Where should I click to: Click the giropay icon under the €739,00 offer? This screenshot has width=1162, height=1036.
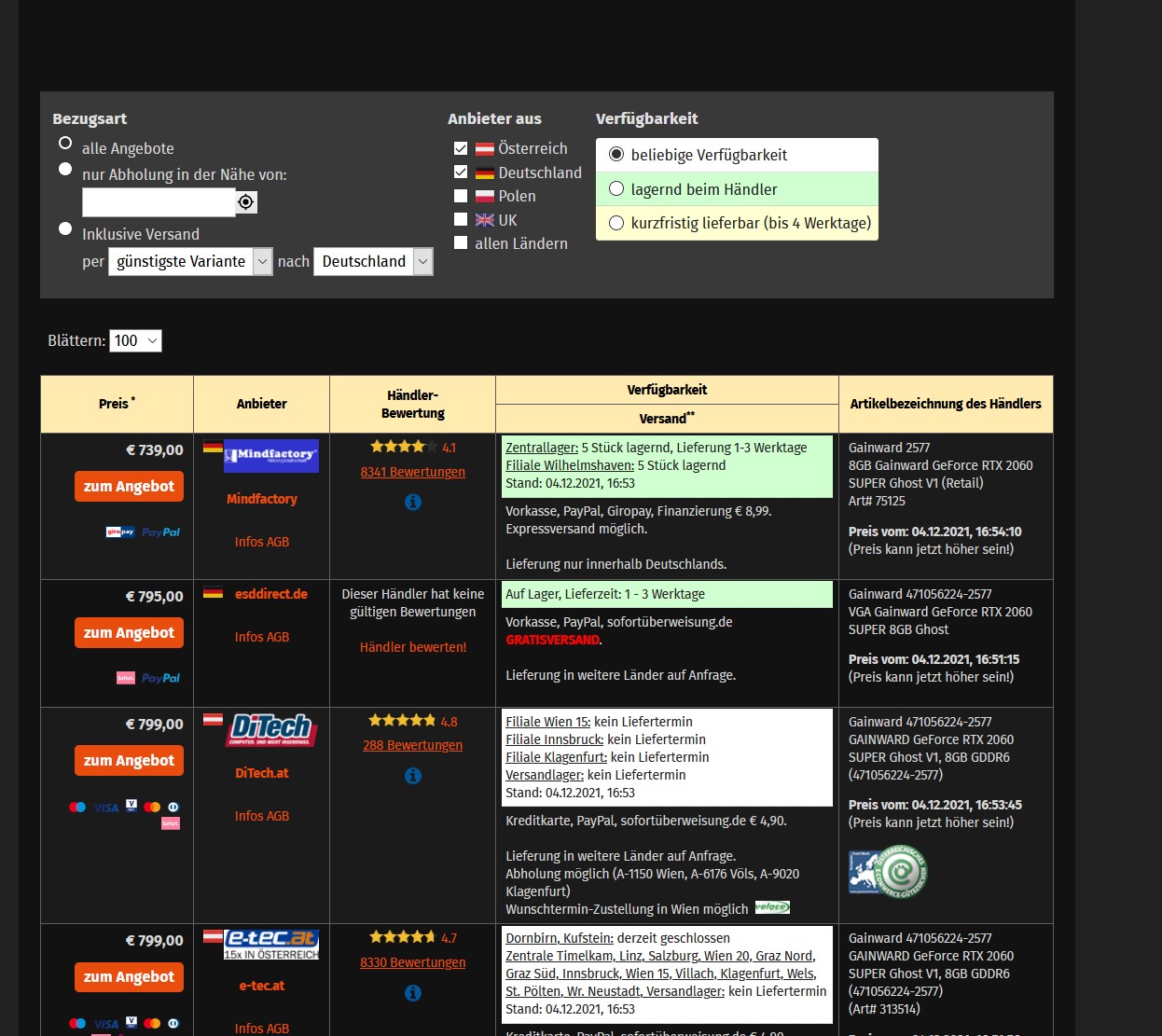[x=120, y=532]
